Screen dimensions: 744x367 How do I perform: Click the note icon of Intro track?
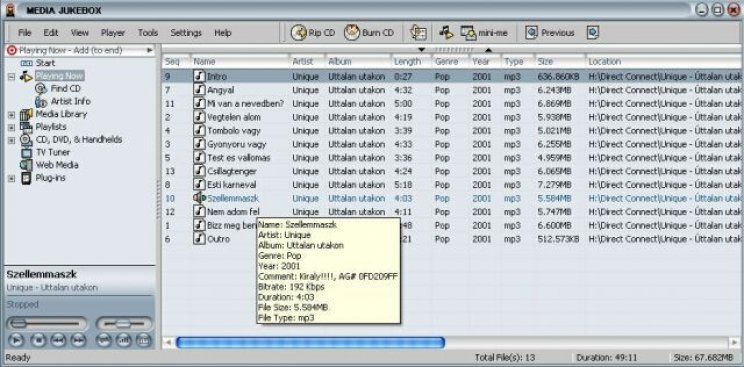(x=199, y=76)
